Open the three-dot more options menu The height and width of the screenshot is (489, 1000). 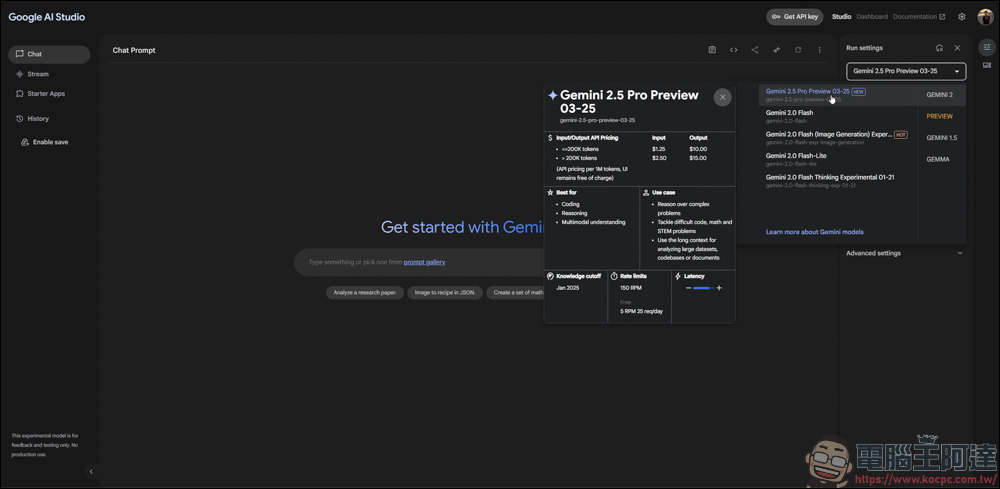point(820,50)
